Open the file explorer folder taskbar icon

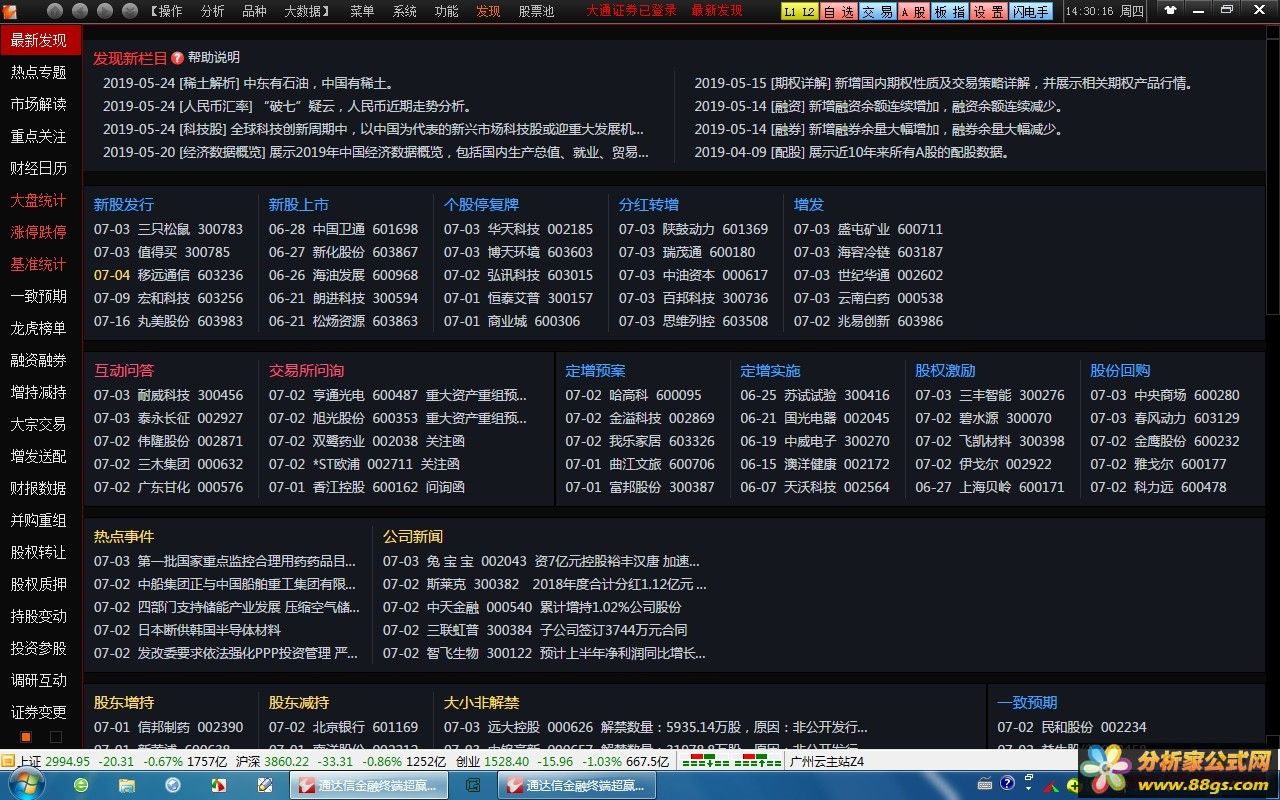click(127, 785)
